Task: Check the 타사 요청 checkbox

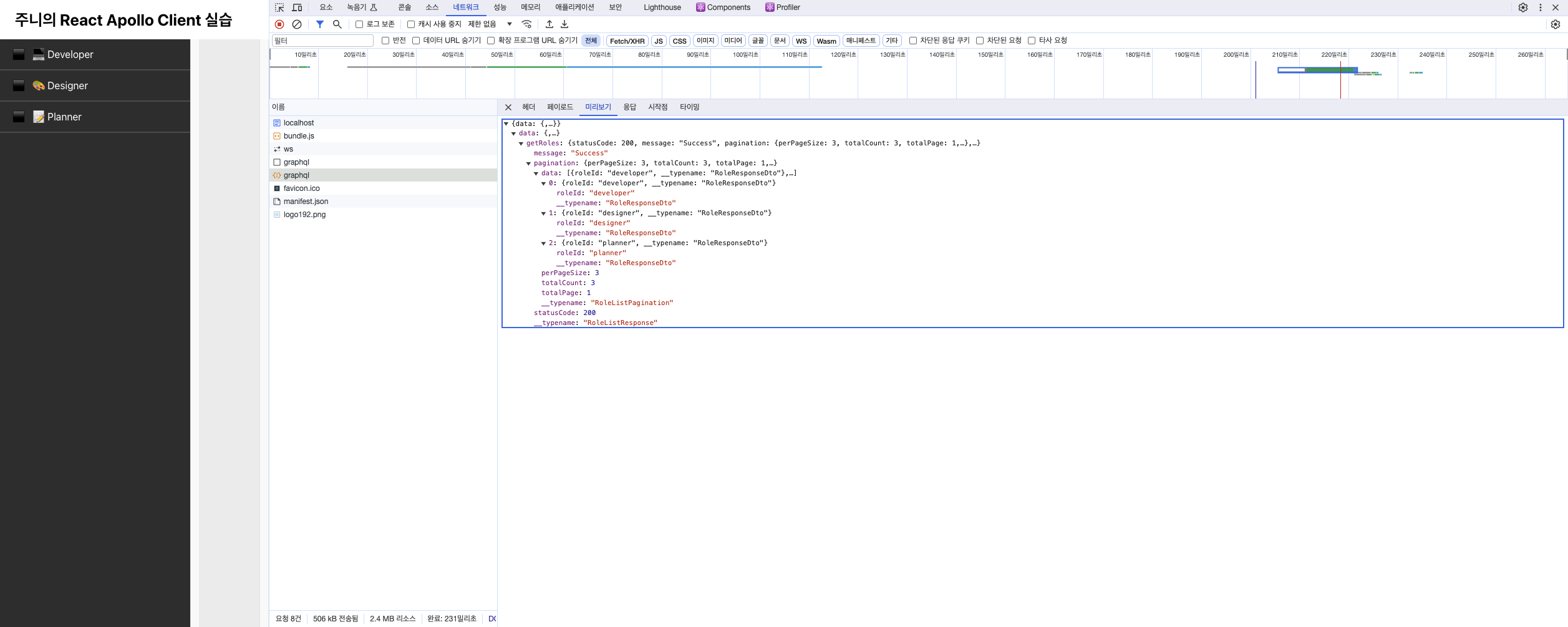Action: coord(1032,41)
